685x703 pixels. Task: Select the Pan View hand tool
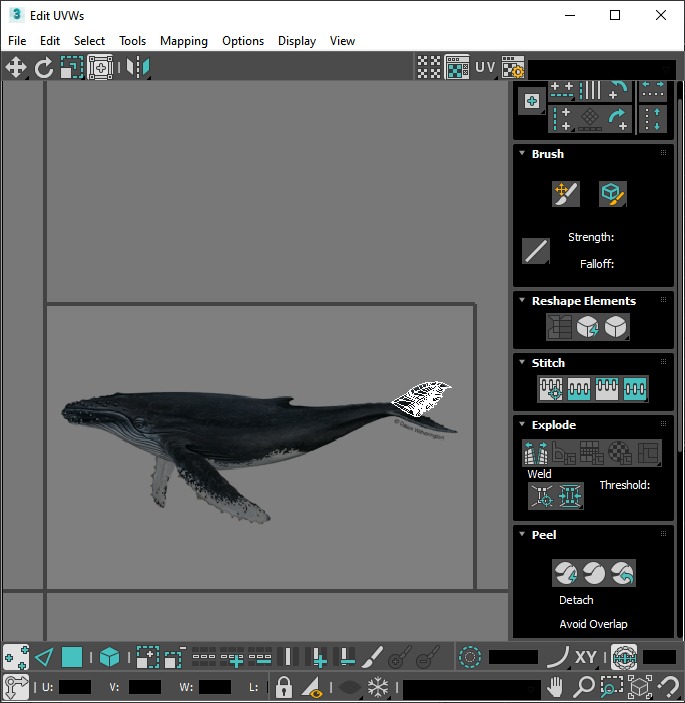[556, 687]
